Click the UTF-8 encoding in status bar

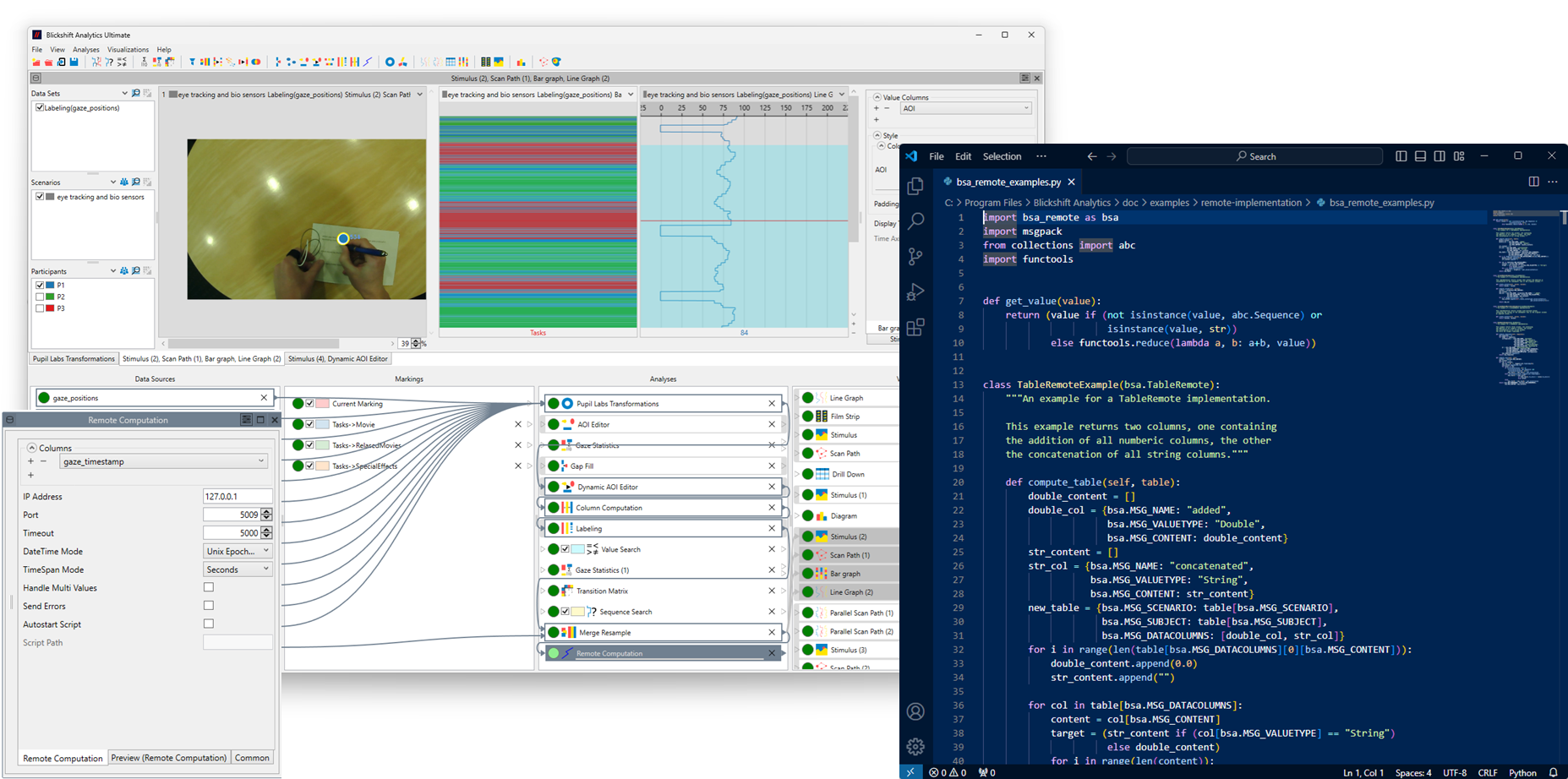coord(1455,772)
